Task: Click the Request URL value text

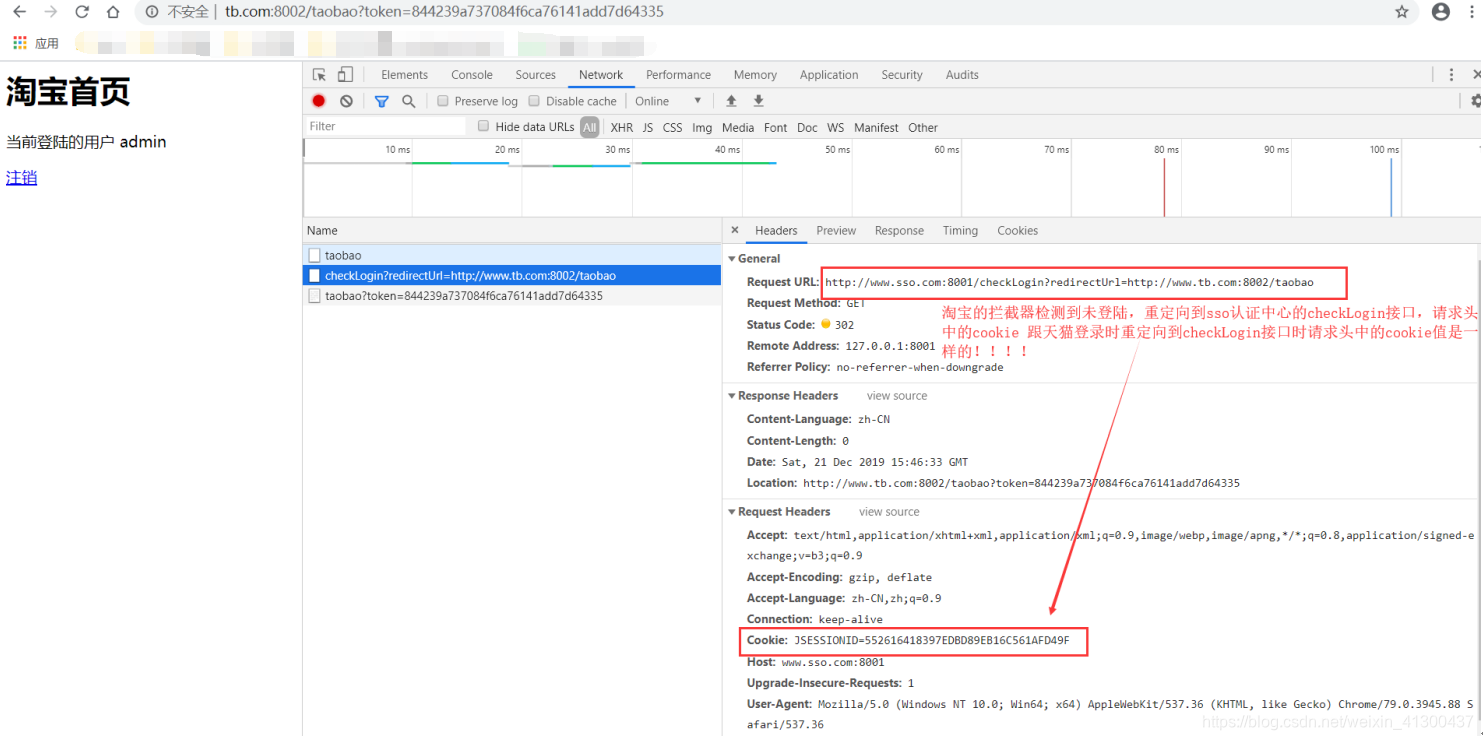Action: coord(1069,282)
